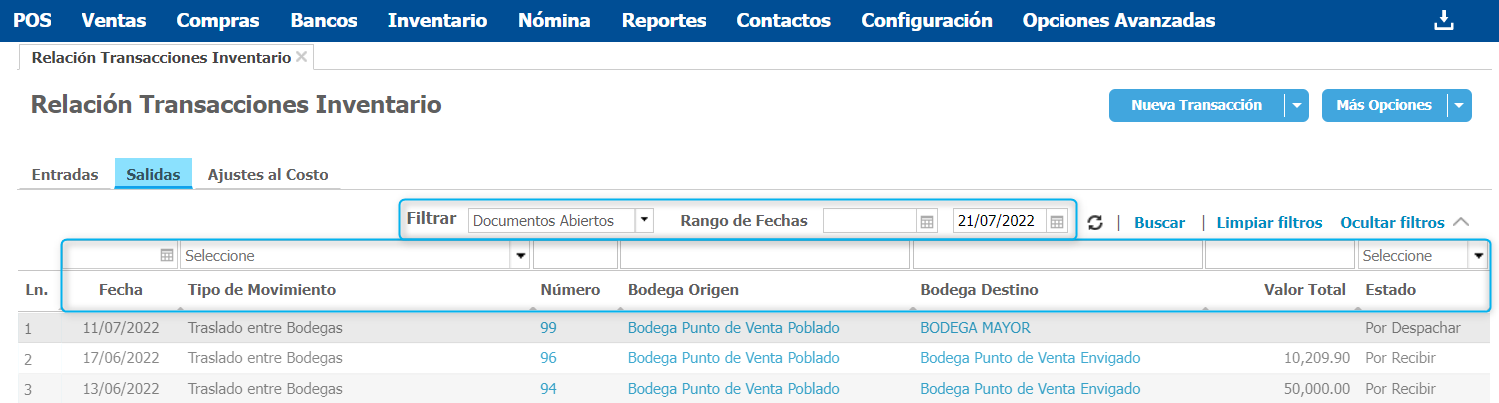
Task: Open the Estado Seleccione filter dropdown
Action: pyautogui.click(x=1478, y=256)
